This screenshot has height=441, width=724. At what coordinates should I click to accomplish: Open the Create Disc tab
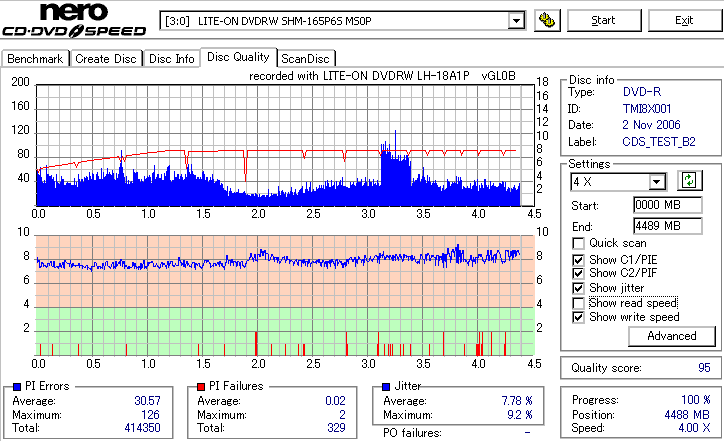point(106,59)
